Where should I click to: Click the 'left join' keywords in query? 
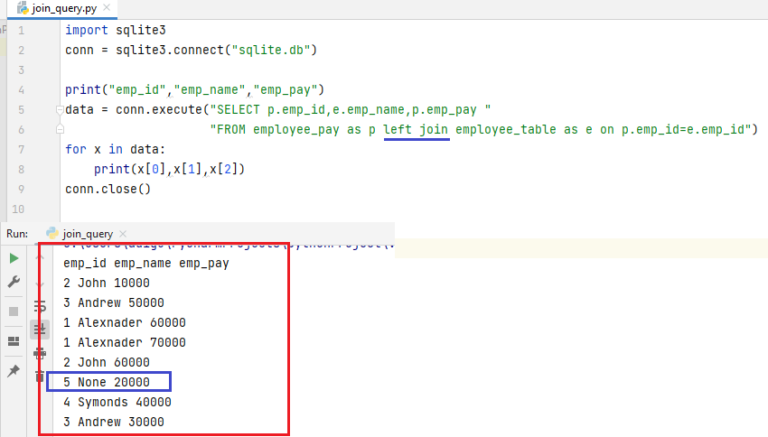[415, 129]
